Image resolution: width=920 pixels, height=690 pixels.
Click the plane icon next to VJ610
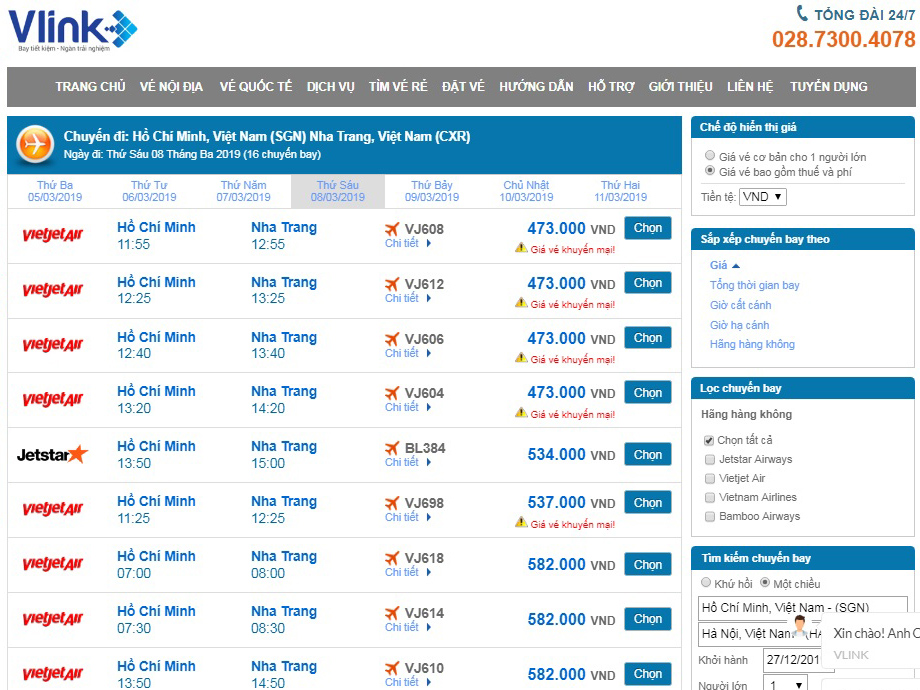pyautogui.click(x=392, y=668)
